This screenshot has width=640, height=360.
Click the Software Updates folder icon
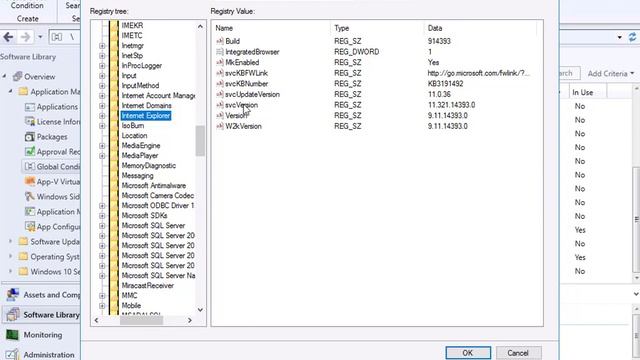pyautogui.click(x=23, y=242)
